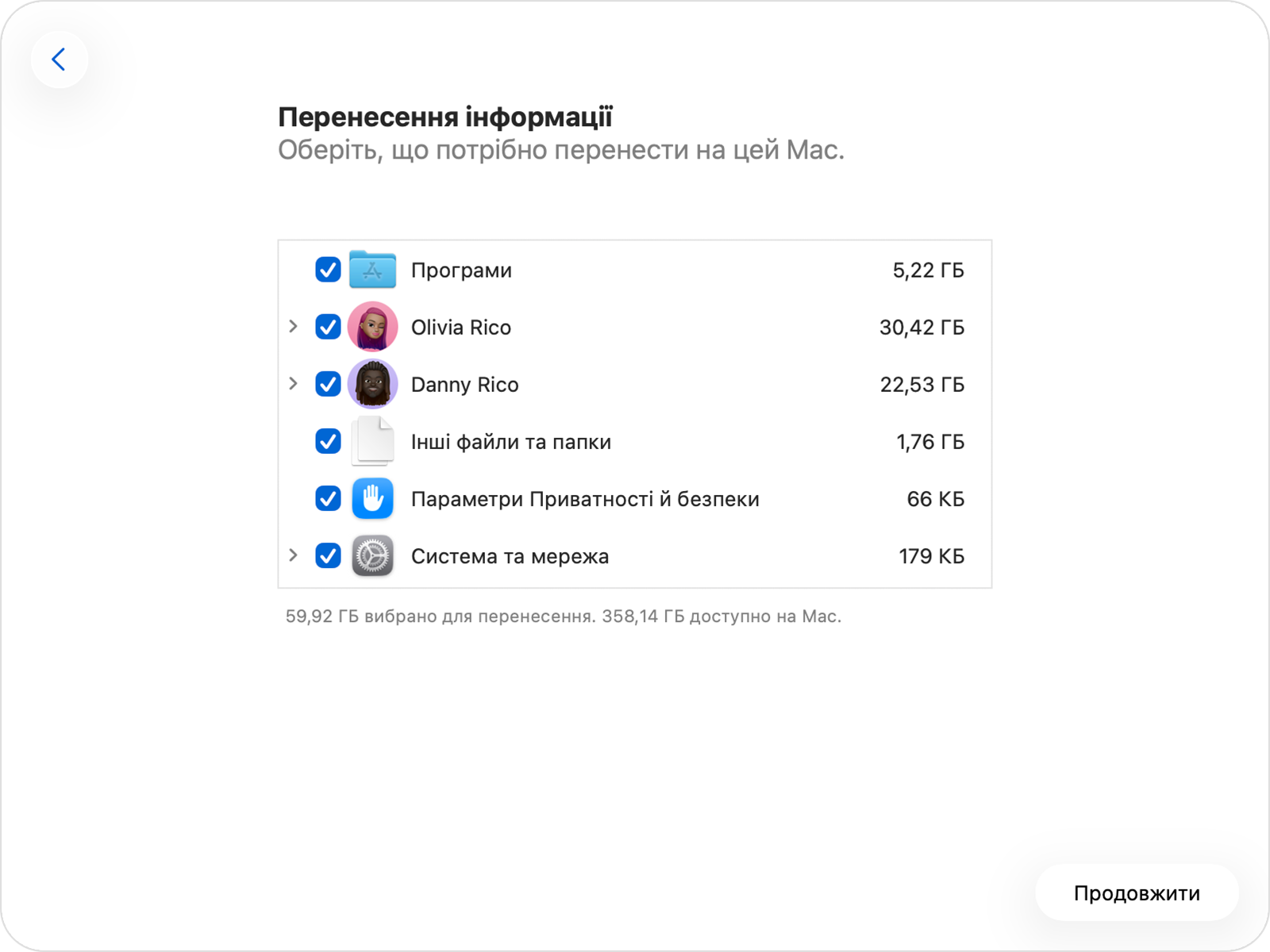The image size is (1270, 952).
Task: Select the Параметри Приватності й безпеки label
Action: tap(585, 499)
